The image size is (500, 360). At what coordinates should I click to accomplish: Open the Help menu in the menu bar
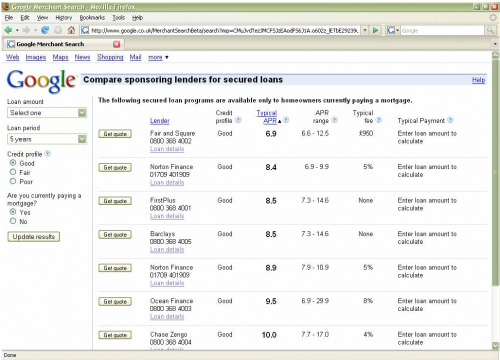[137, 18]
